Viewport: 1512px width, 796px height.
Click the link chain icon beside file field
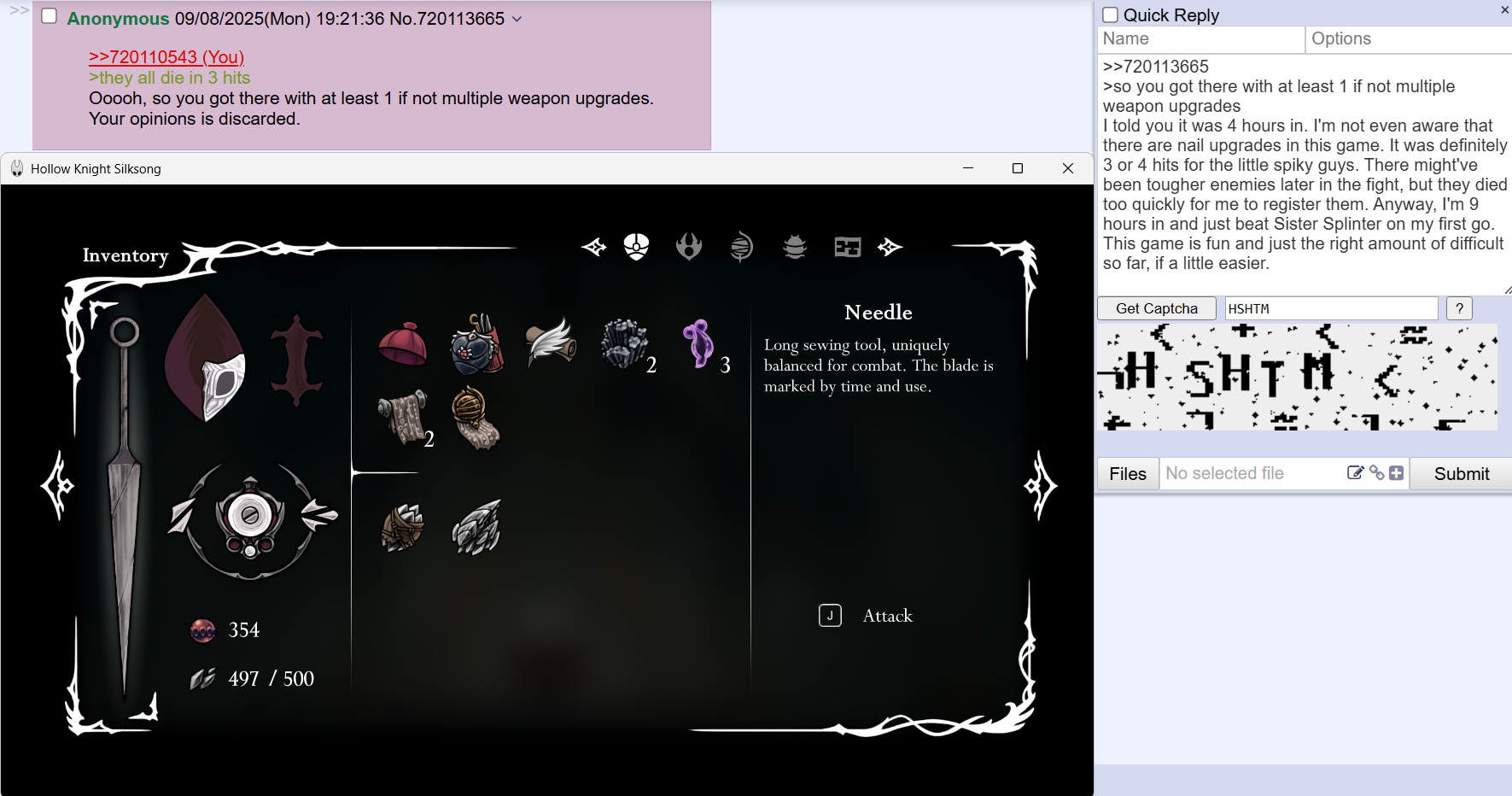click(1376, 473)
